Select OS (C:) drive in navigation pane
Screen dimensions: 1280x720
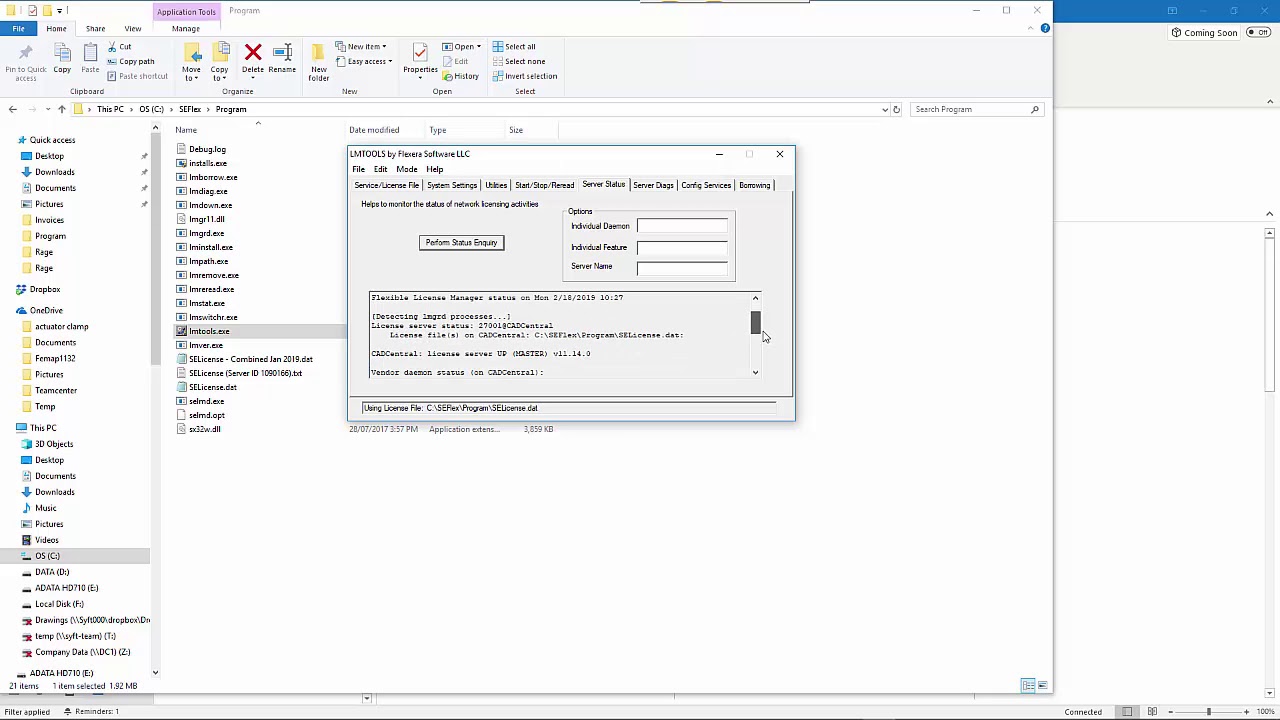pyautogui.click(x=47, y=556)
